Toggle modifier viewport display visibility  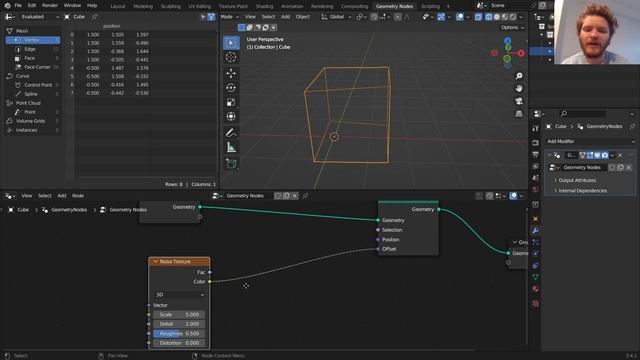[597, 155]
